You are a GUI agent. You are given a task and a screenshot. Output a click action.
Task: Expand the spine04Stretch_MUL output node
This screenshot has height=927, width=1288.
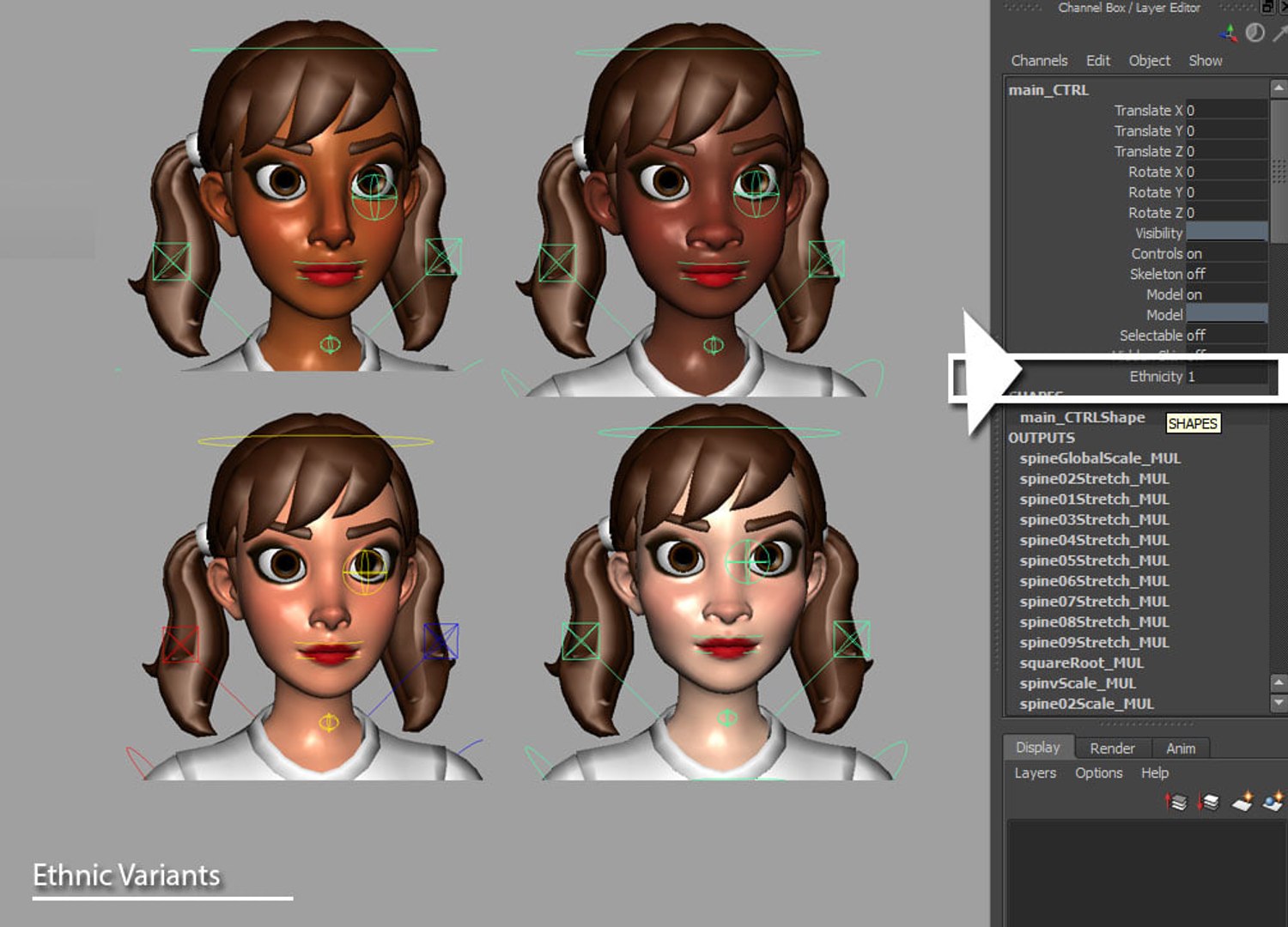[1094, 540]
